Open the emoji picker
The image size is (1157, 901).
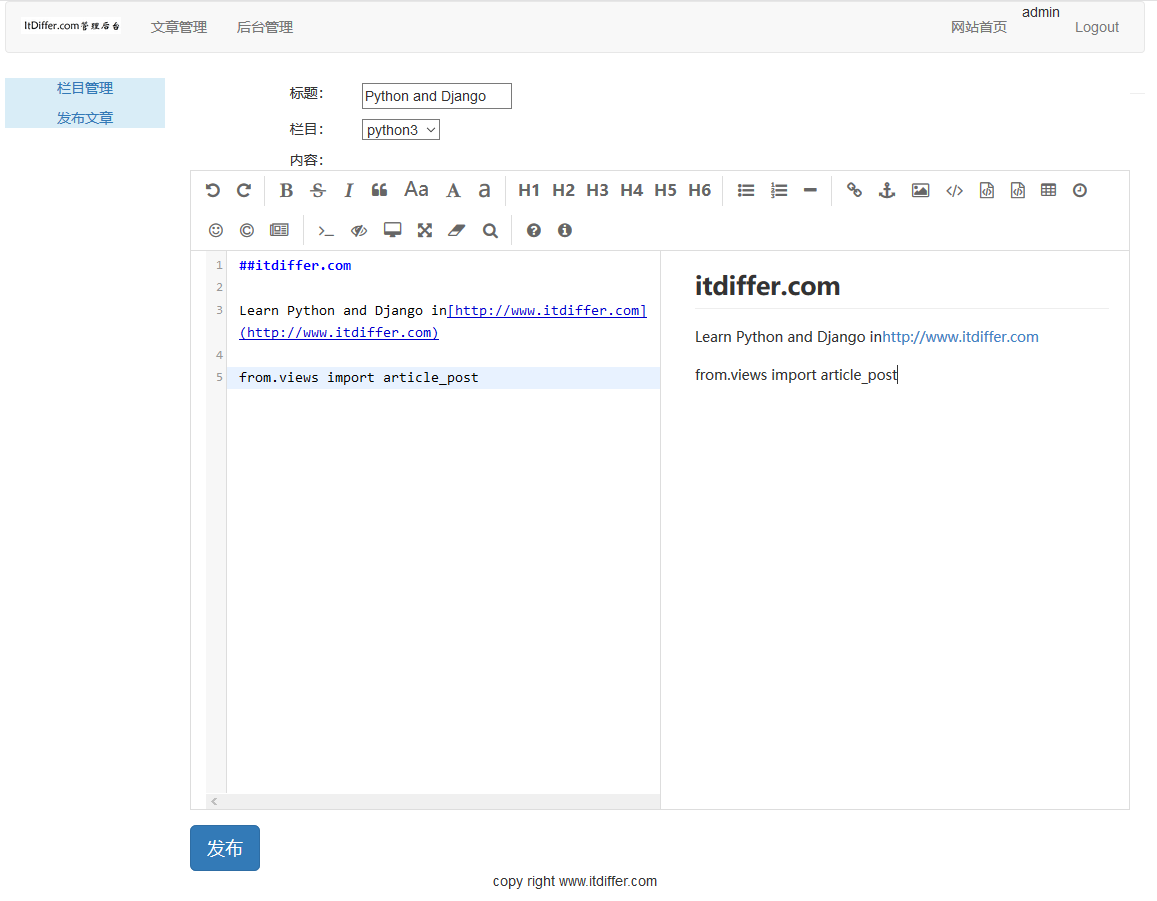click(x=215, y=230)
